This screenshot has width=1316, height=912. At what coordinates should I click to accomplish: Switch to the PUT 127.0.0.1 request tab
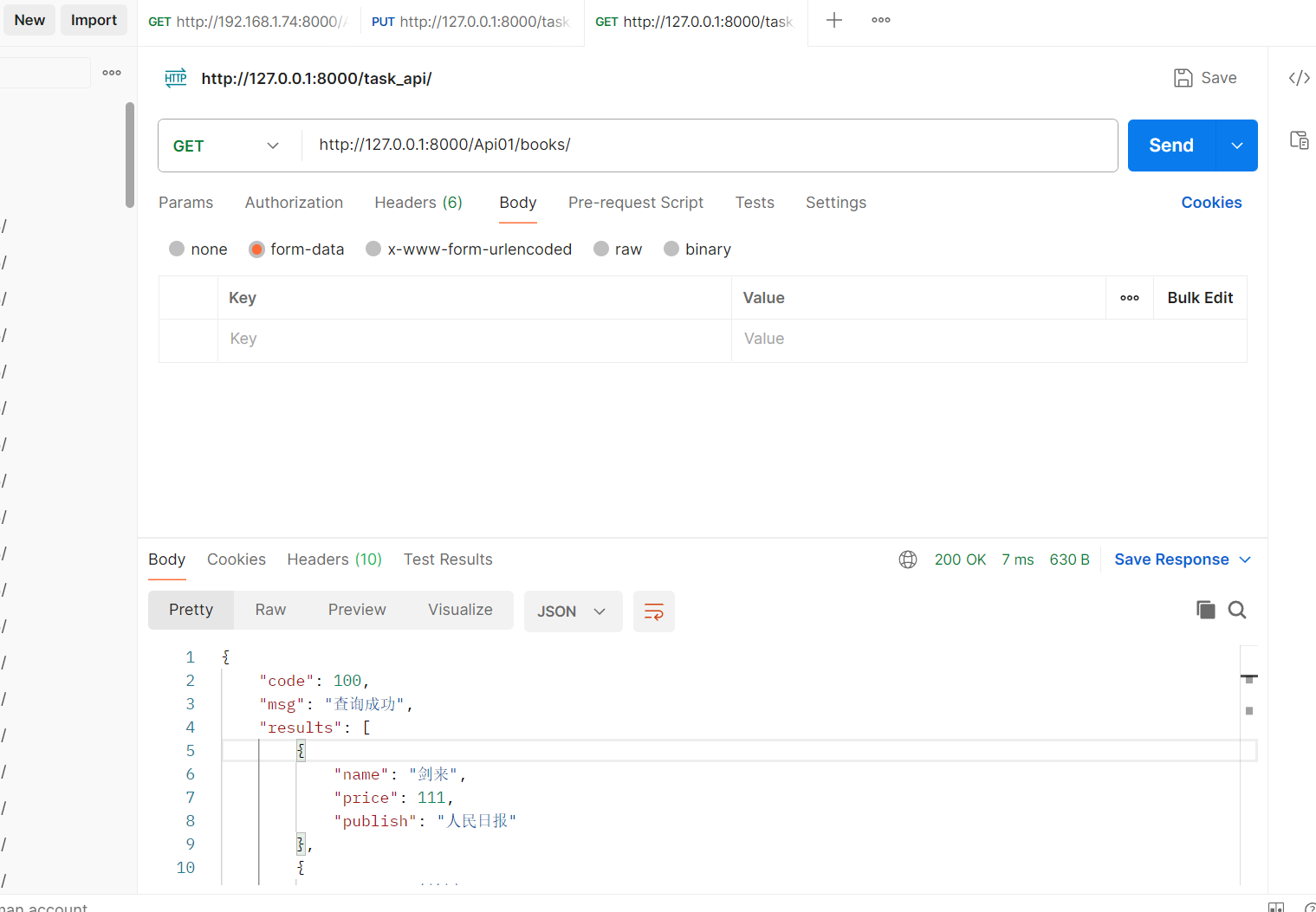[472, 22]
